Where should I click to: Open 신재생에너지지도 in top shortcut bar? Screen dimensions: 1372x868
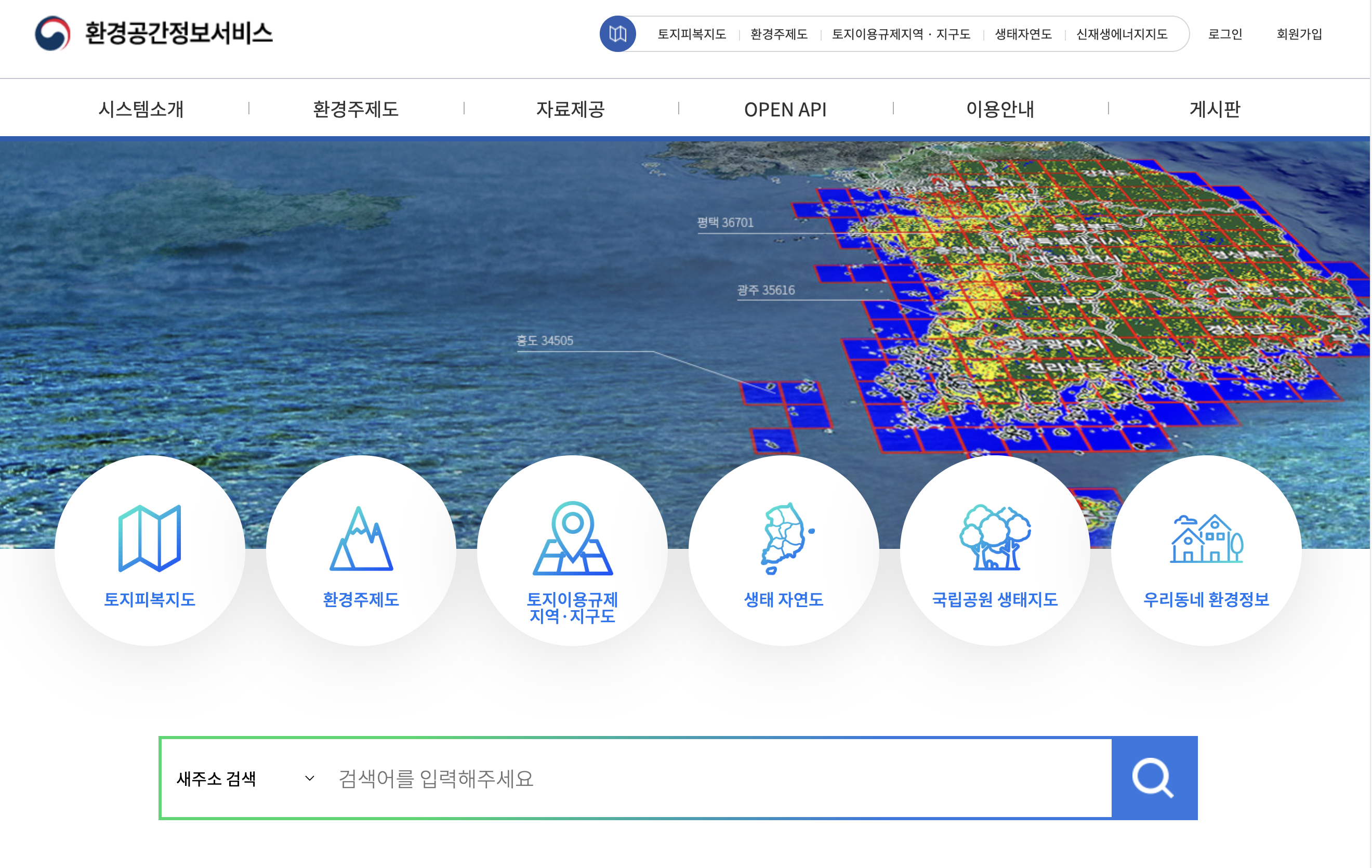(1122, 34)
